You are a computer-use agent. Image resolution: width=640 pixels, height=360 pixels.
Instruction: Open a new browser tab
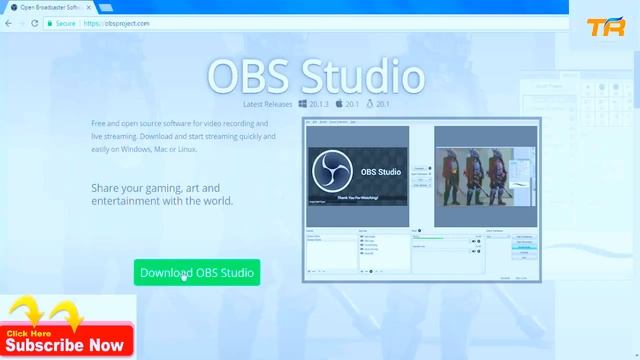[x=106, y=7]
